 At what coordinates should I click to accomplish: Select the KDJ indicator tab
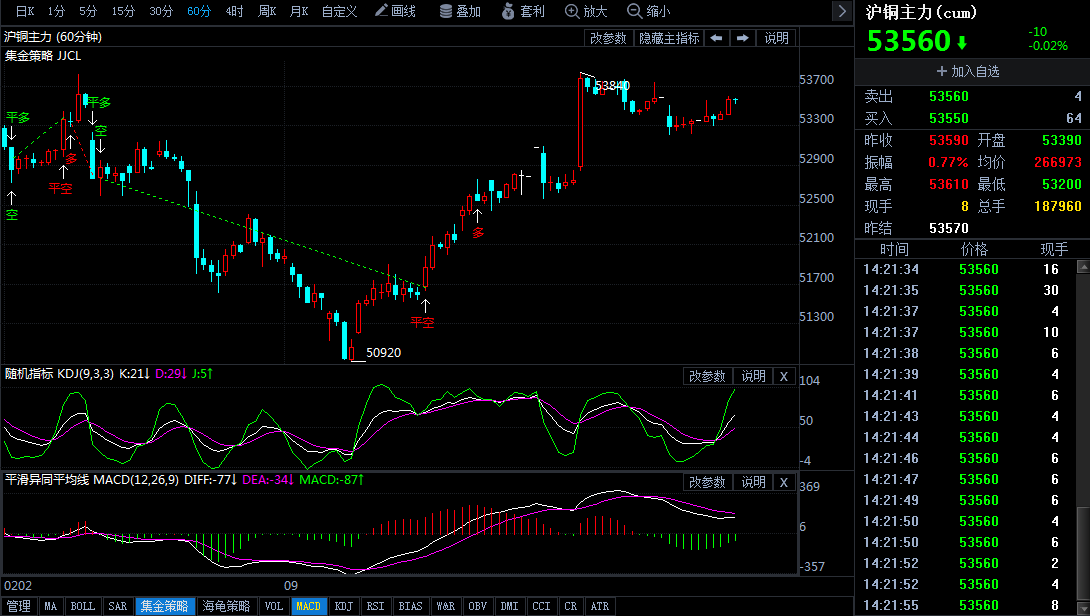343,606
